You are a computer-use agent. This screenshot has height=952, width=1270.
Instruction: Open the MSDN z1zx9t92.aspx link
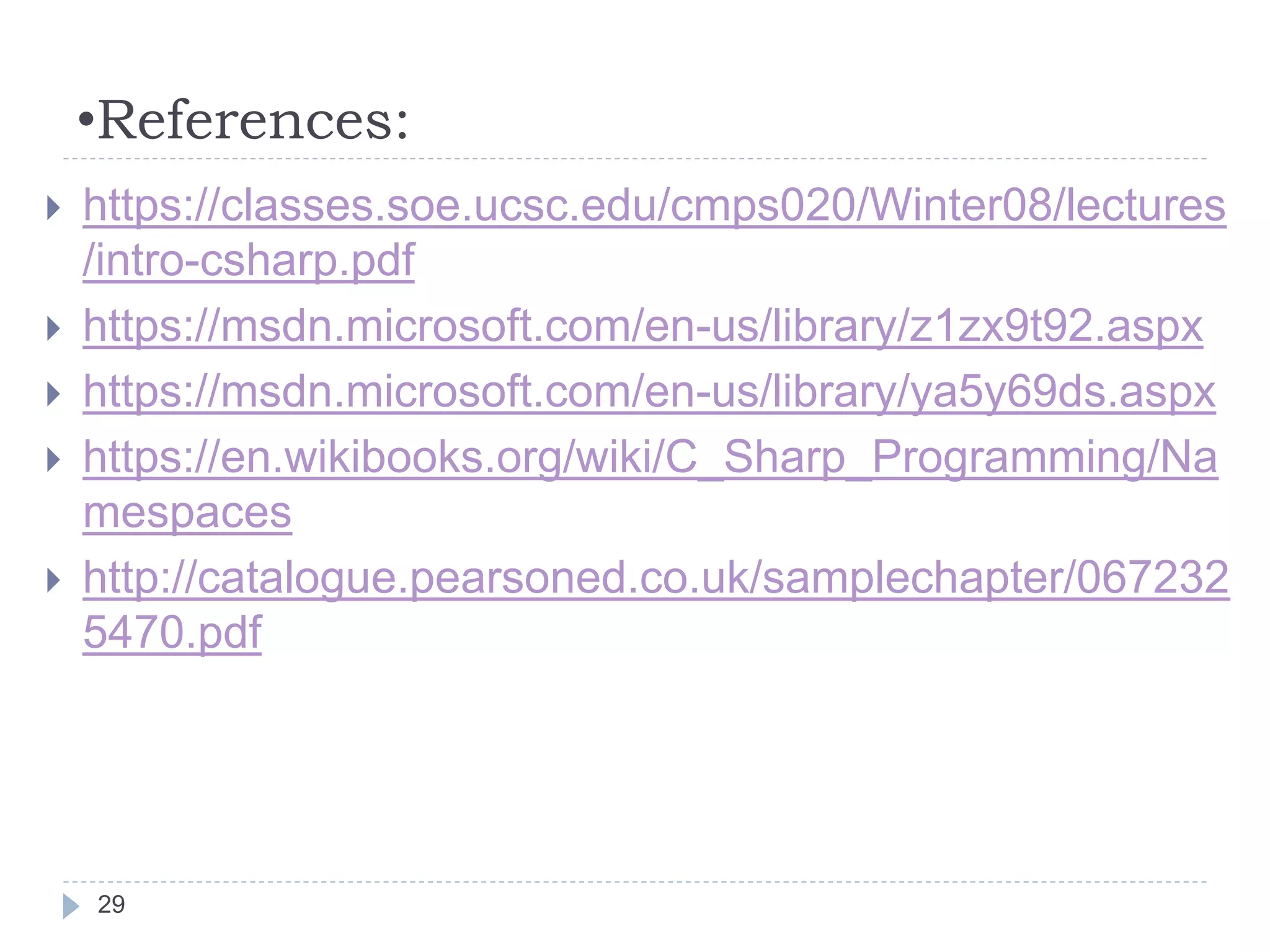pos(643,327)
